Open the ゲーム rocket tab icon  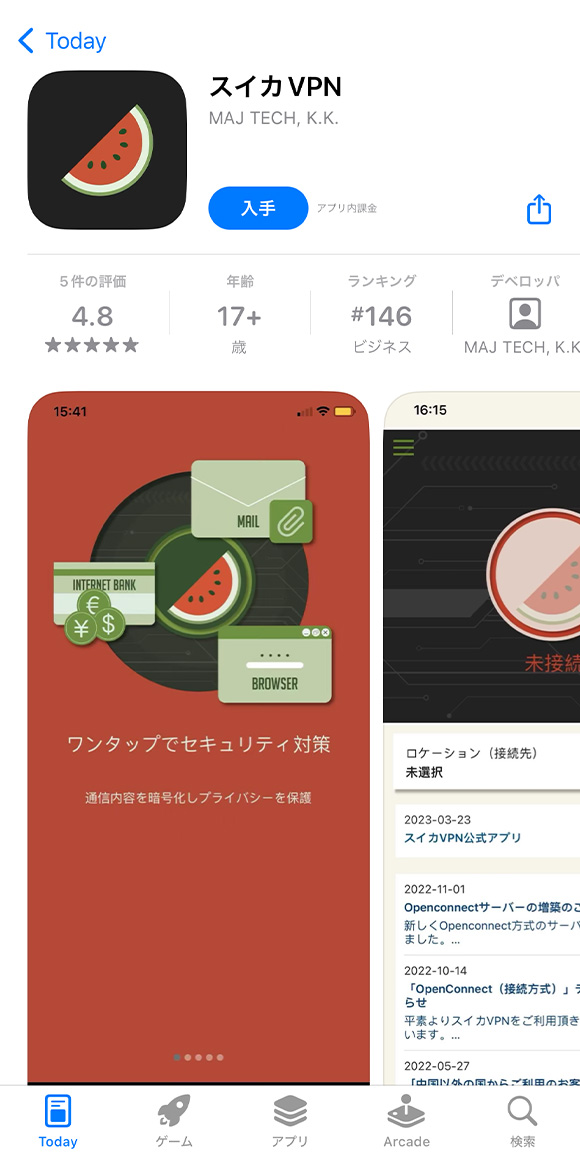point(174,1110)
